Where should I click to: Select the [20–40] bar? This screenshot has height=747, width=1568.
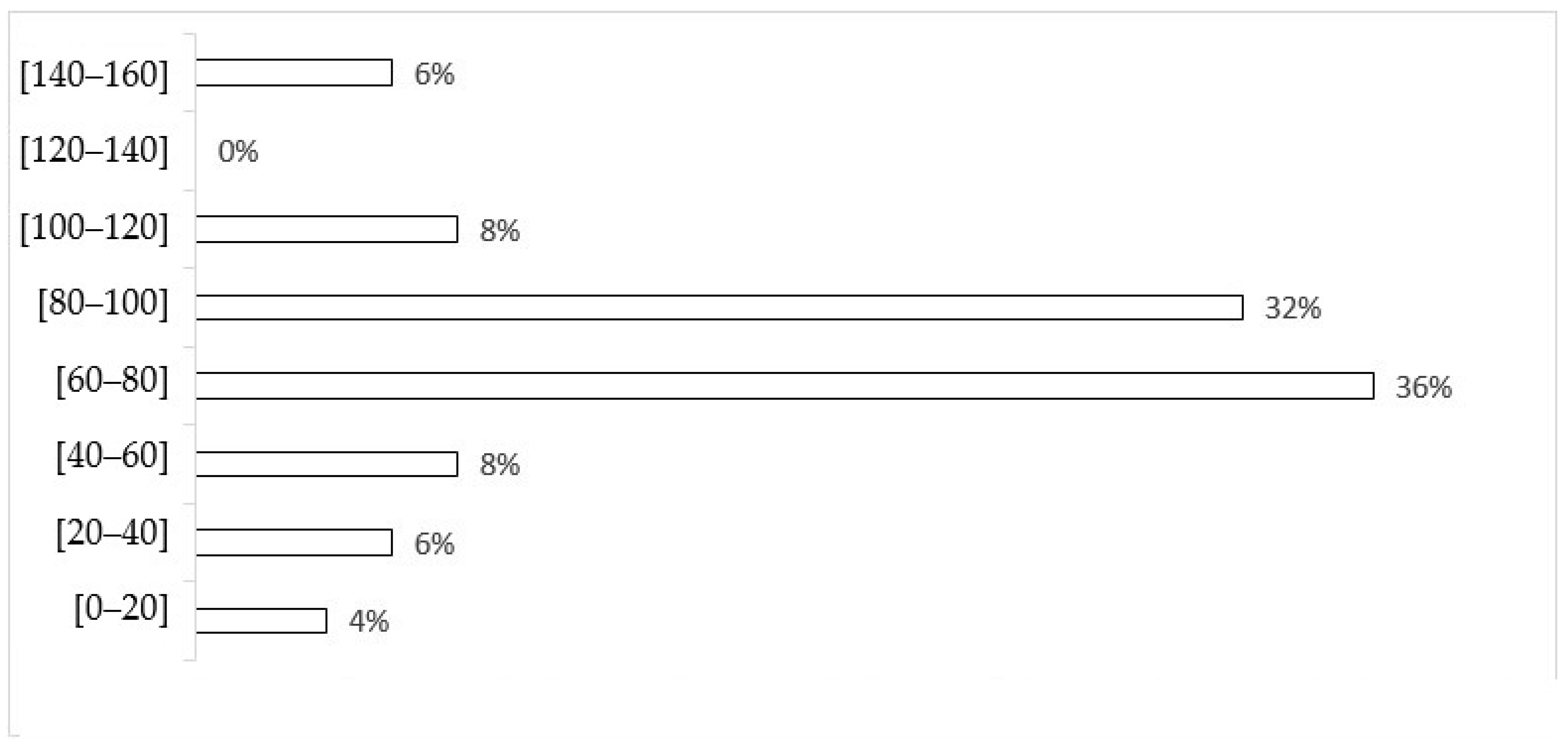pos(294,543)
